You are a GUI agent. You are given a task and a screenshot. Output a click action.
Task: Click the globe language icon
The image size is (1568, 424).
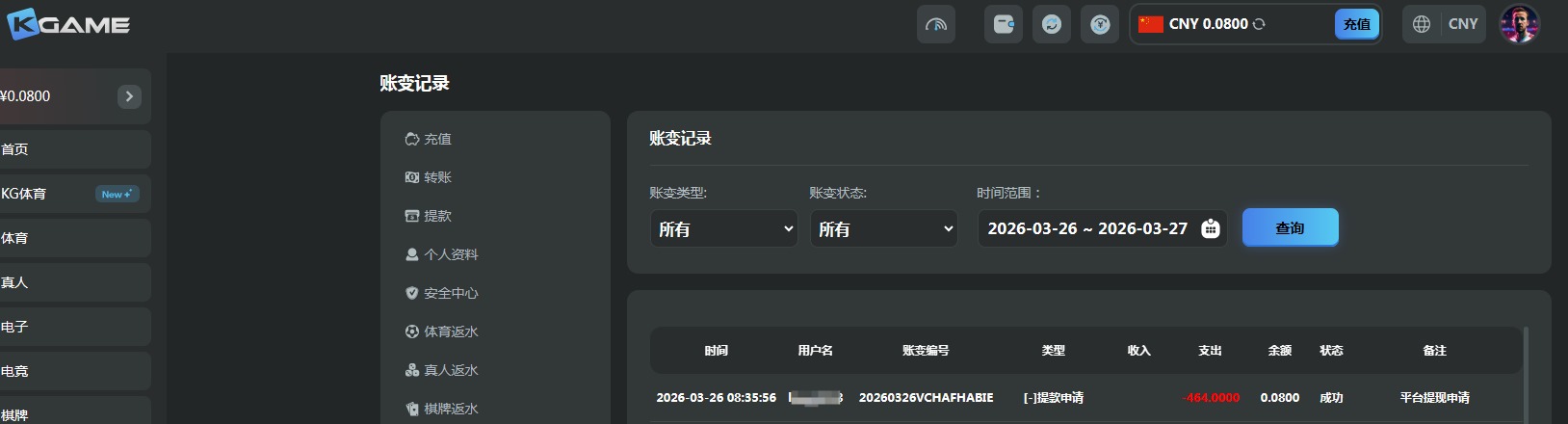tap(1422, 24)
